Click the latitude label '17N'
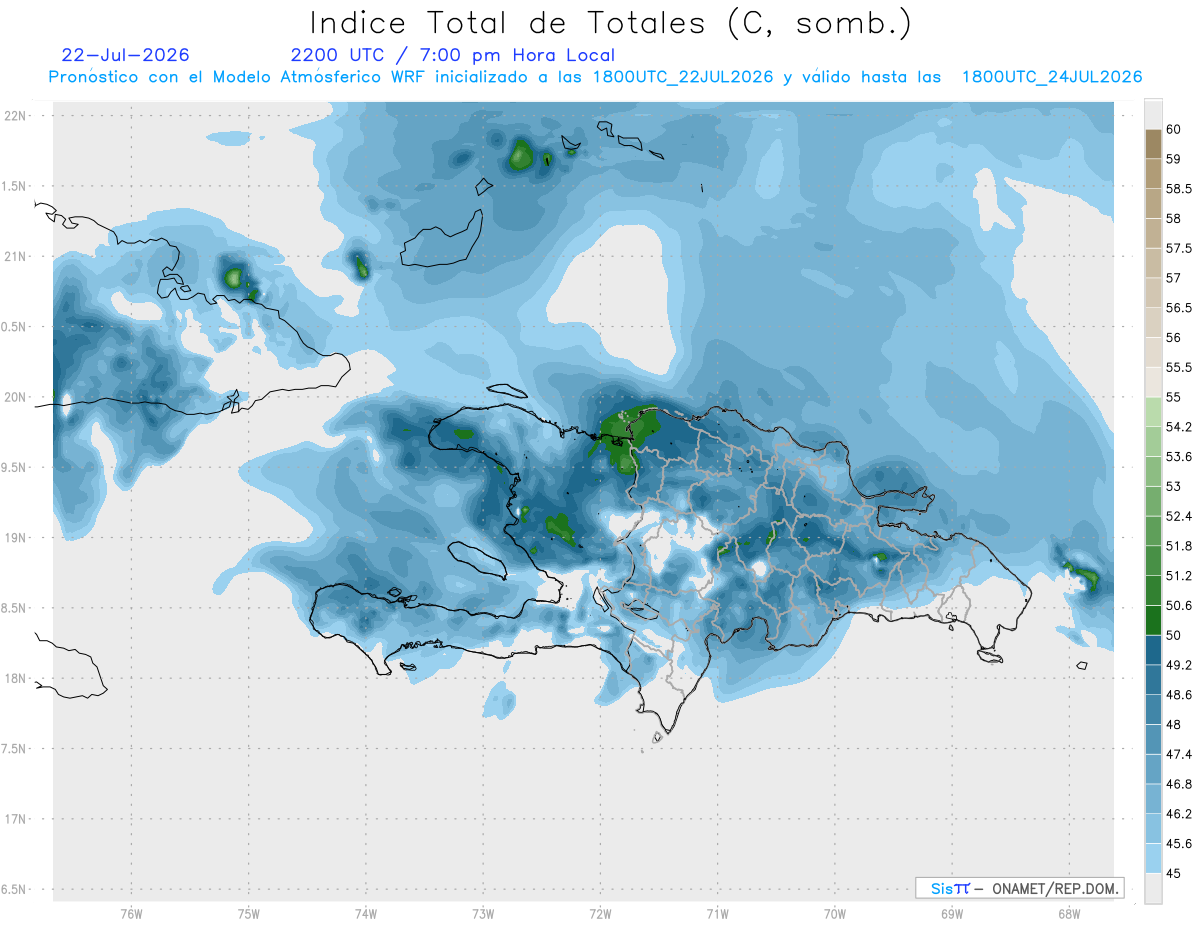 17,819
